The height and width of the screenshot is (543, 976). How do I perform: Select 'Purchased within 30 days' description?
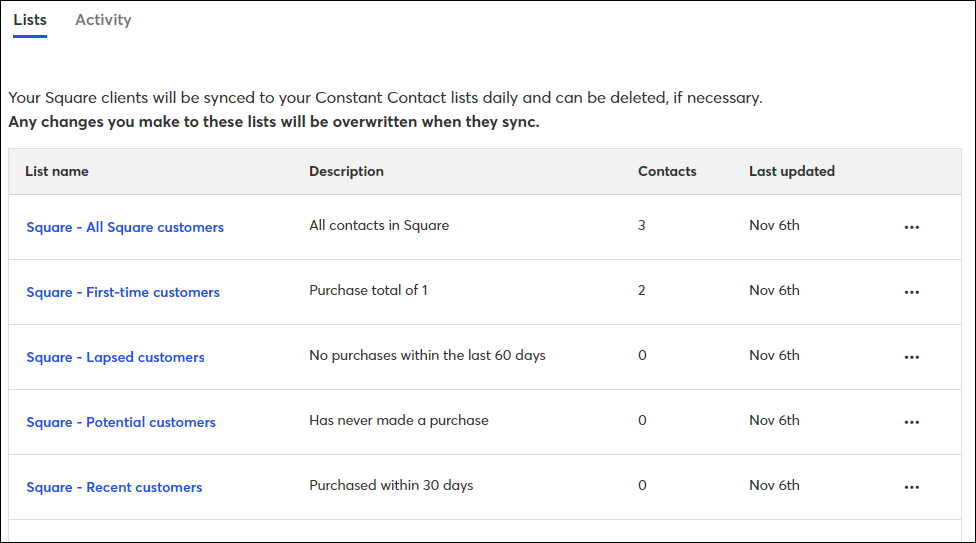pyautogui.click(x=391, y=485)
